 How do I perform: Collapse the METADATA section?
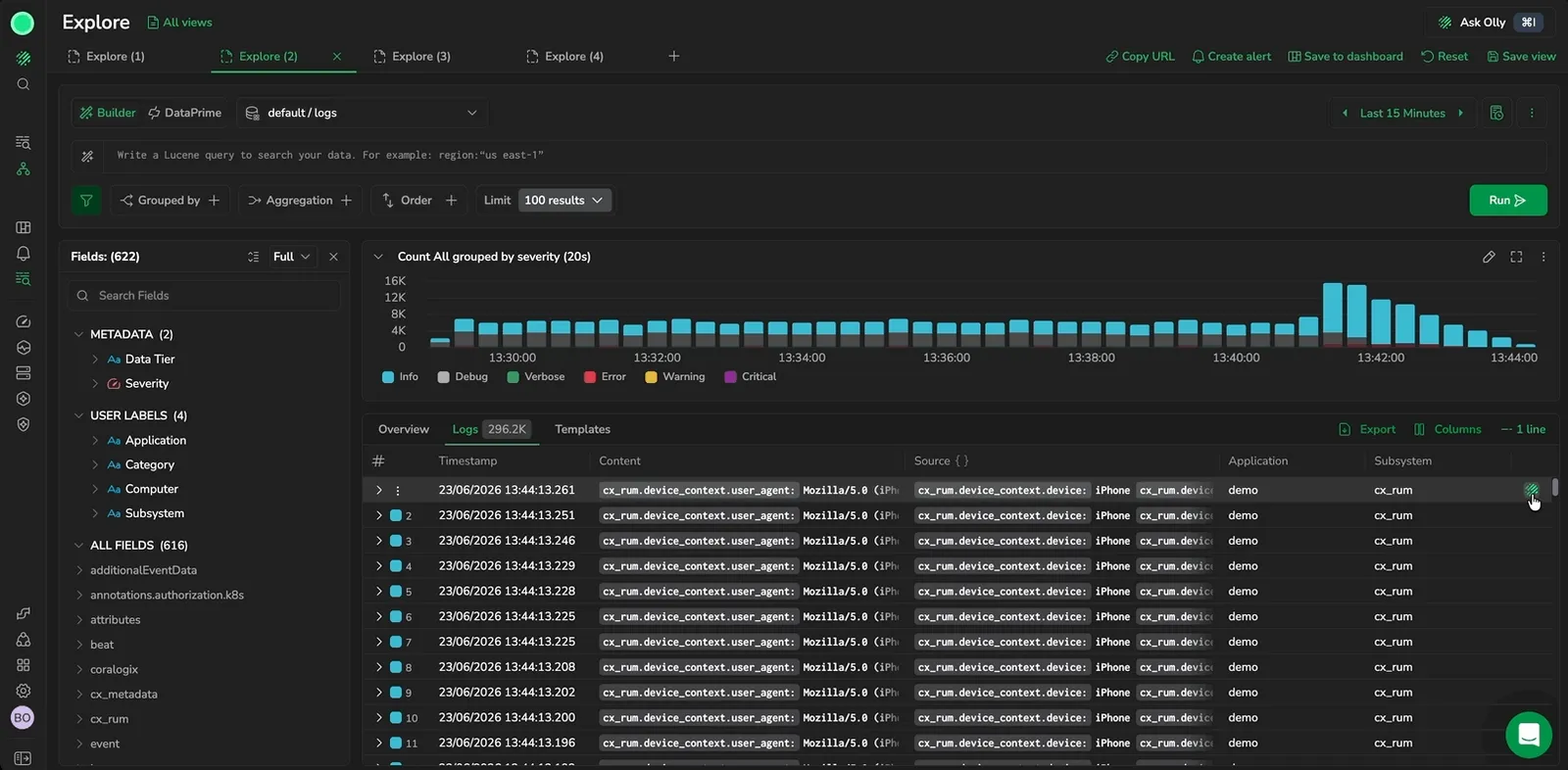click(78, 334)
